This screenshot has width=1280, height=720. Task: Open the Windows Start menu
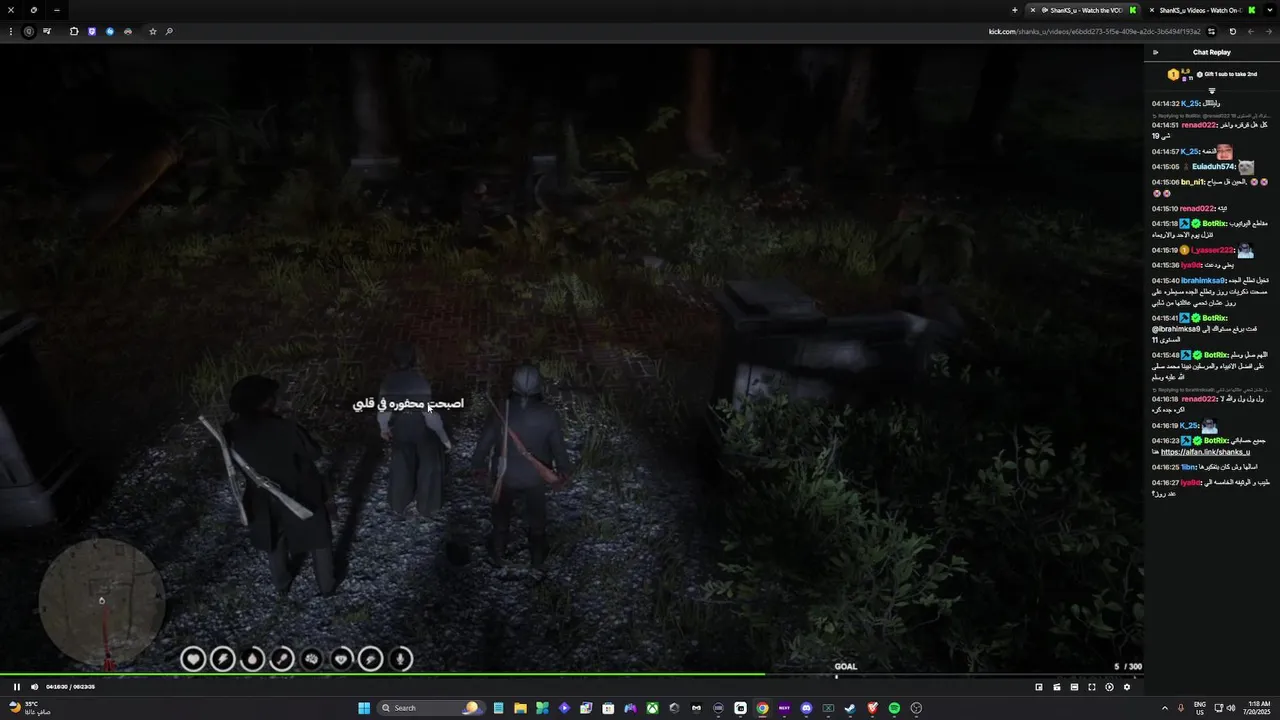click(364, 708)
